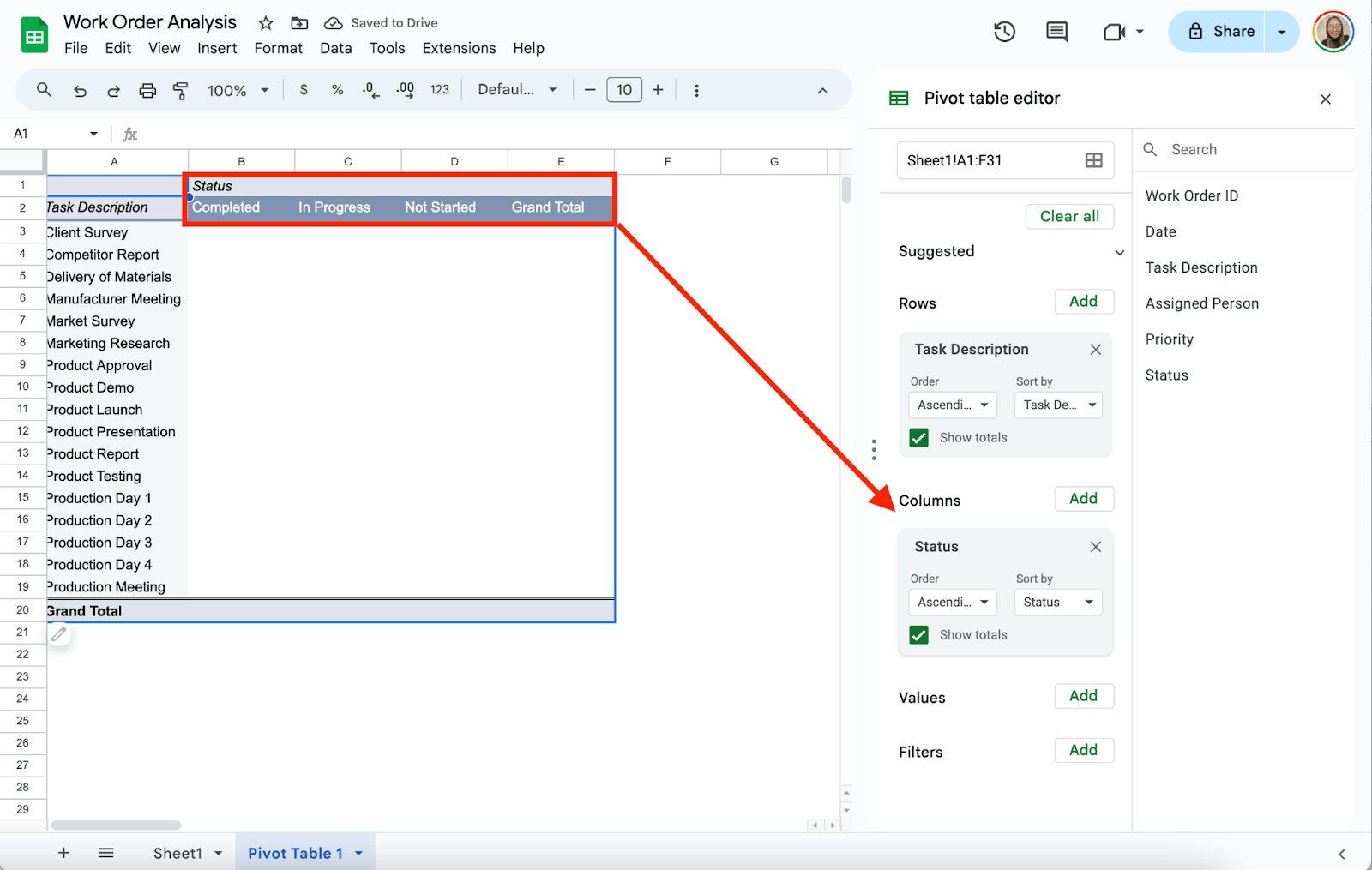Click the Clear all button

point(1069,217)
